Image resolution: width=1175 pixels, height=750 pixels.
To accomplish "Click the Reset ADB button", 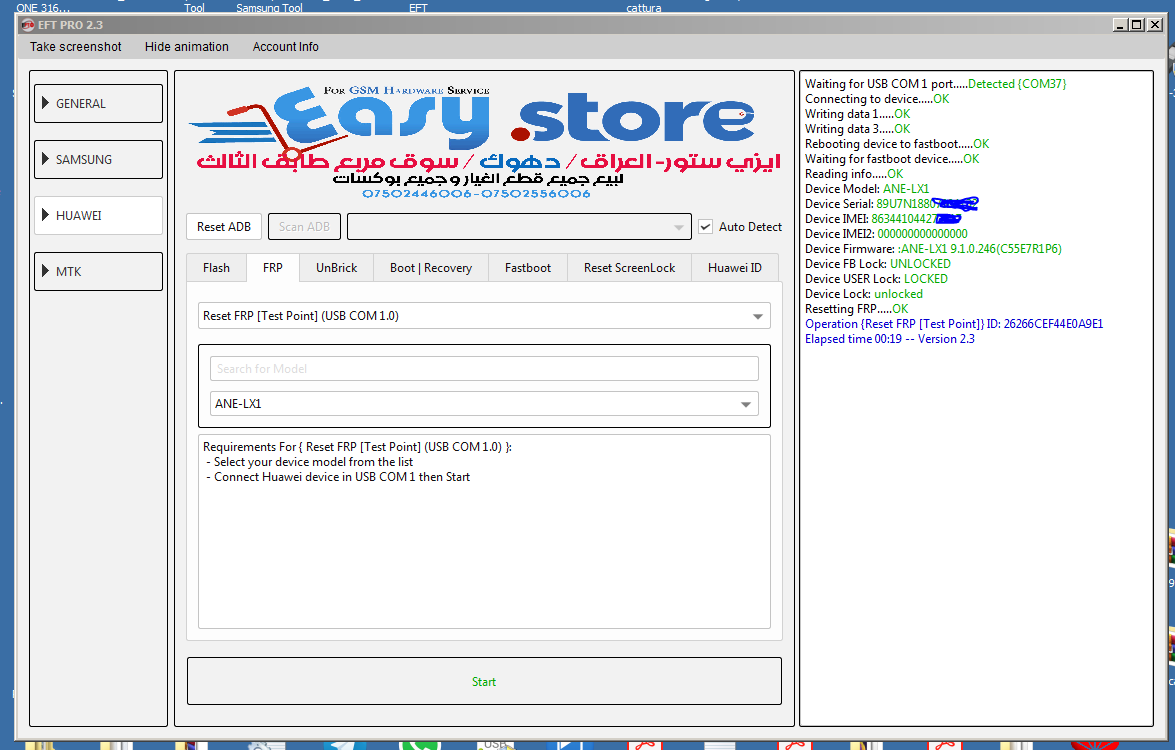I will [x=224, y=227].
